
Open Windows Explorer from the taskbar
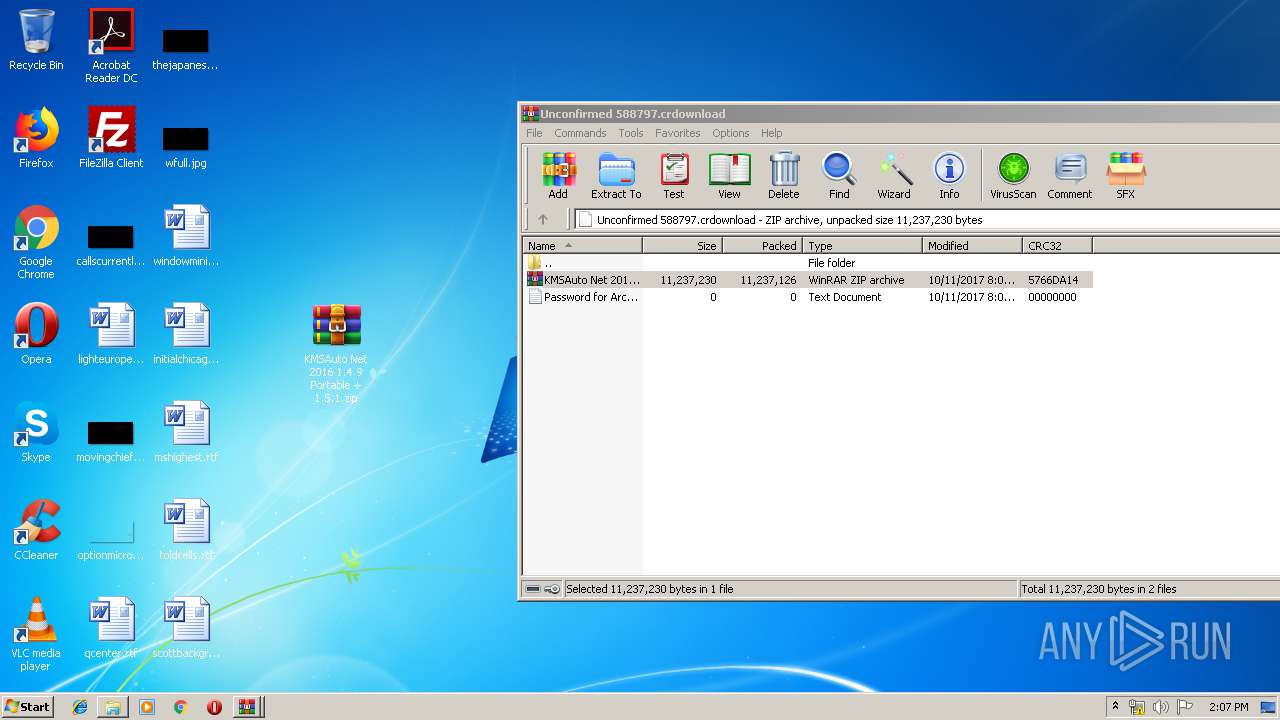(x=113, y=707)
